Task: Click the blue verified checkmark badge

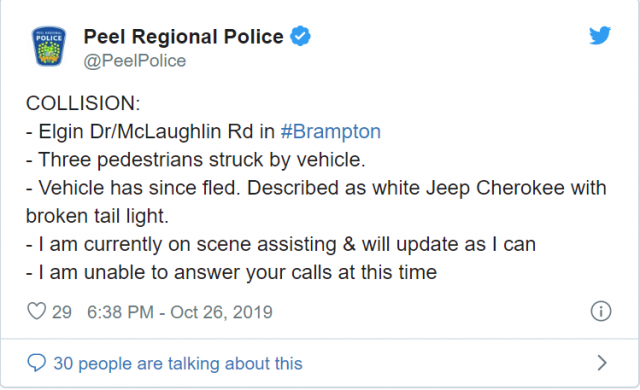Action: pyautogui.click(x=300, y=36)
